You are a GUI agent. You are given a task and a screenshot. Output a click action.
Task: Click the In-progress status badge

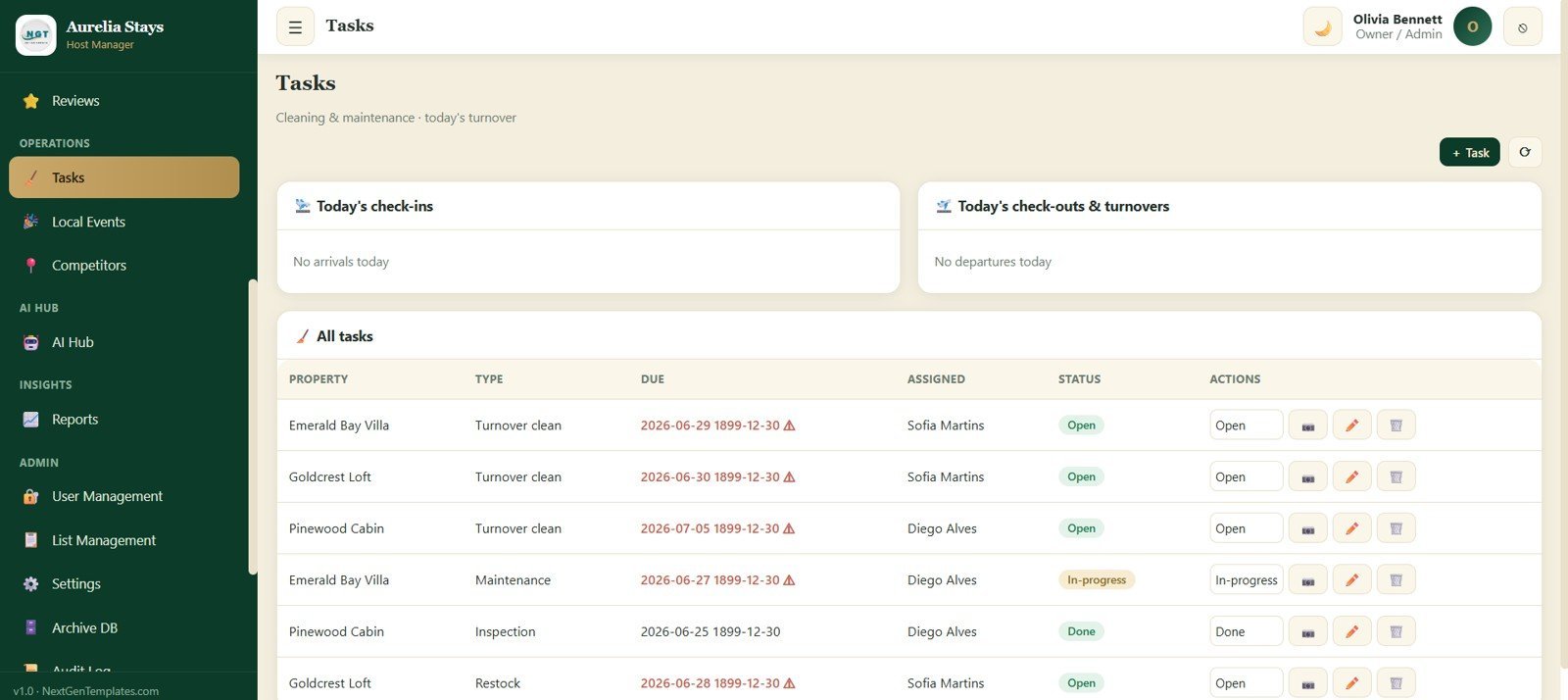[x=1097, y=580]
